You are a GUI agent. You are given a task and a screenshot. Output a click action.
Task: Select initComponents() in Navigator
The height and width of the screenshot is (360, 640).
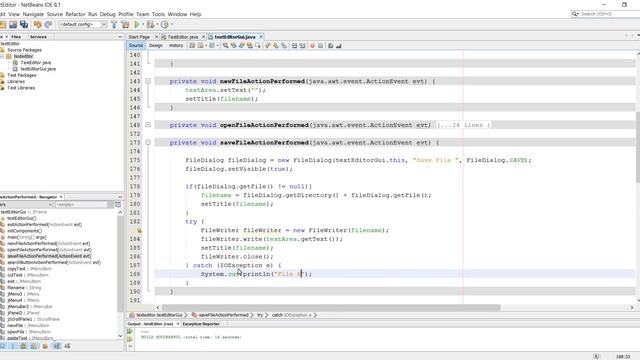click(24, 231)
